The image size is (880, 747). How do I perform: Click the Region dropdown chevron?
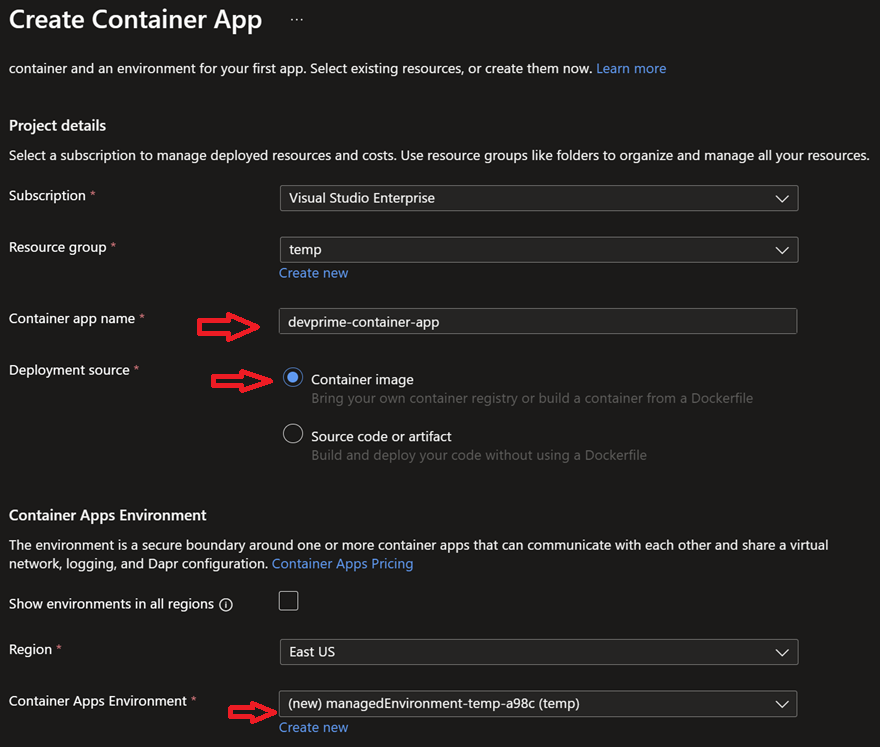click(783, 651)
